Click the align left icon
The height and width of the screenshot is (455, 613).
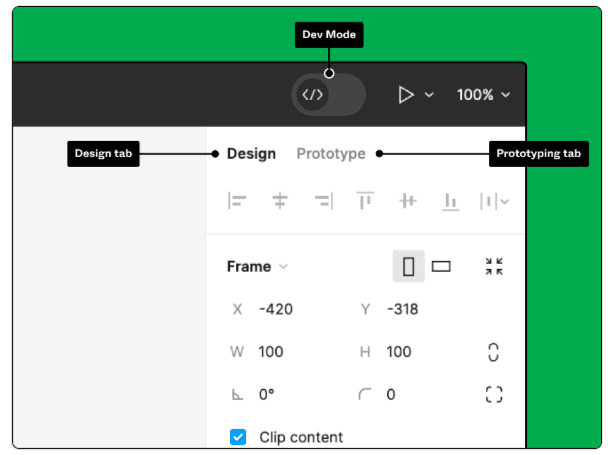238,201
